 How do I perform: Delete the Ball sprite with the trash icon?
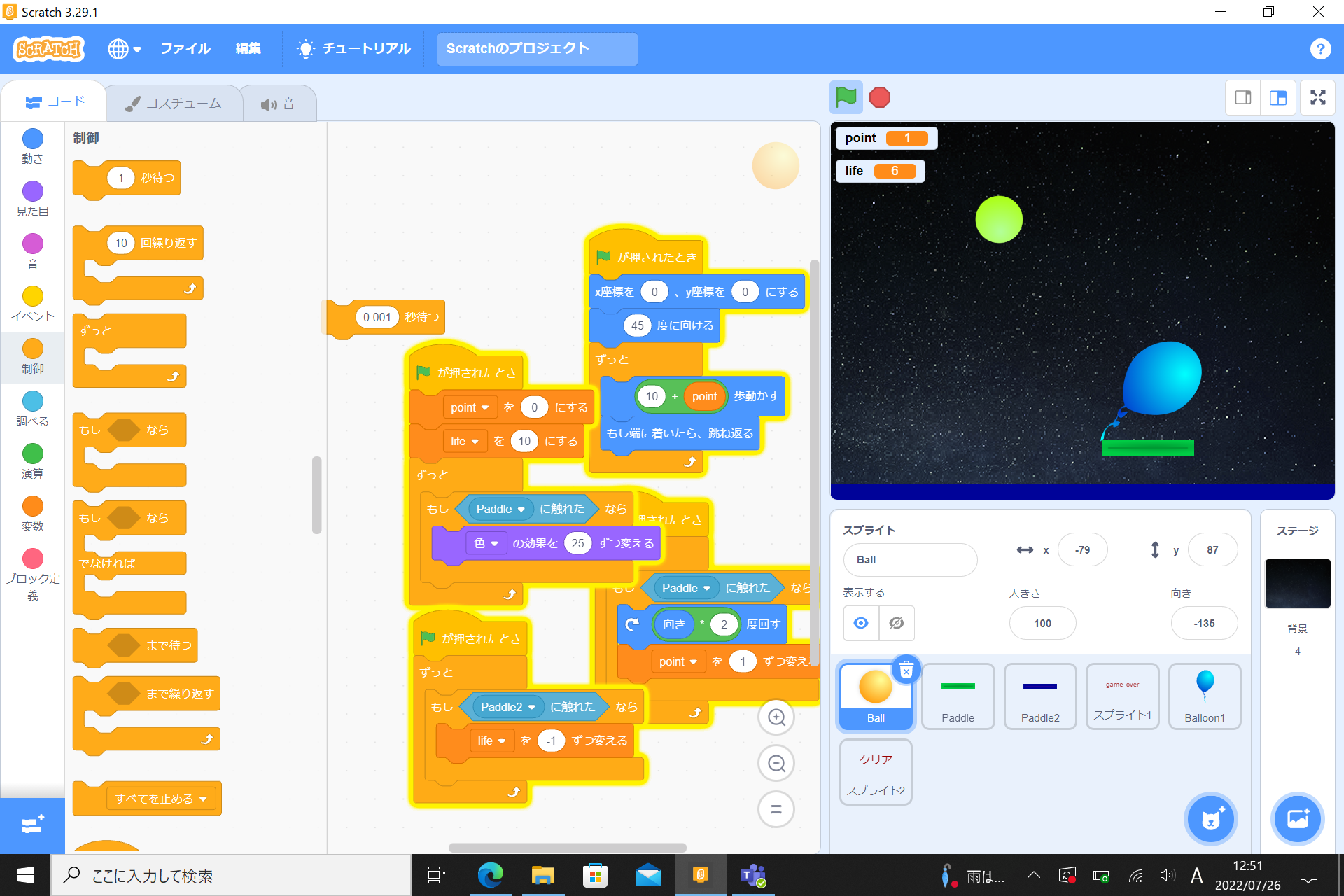906,671
